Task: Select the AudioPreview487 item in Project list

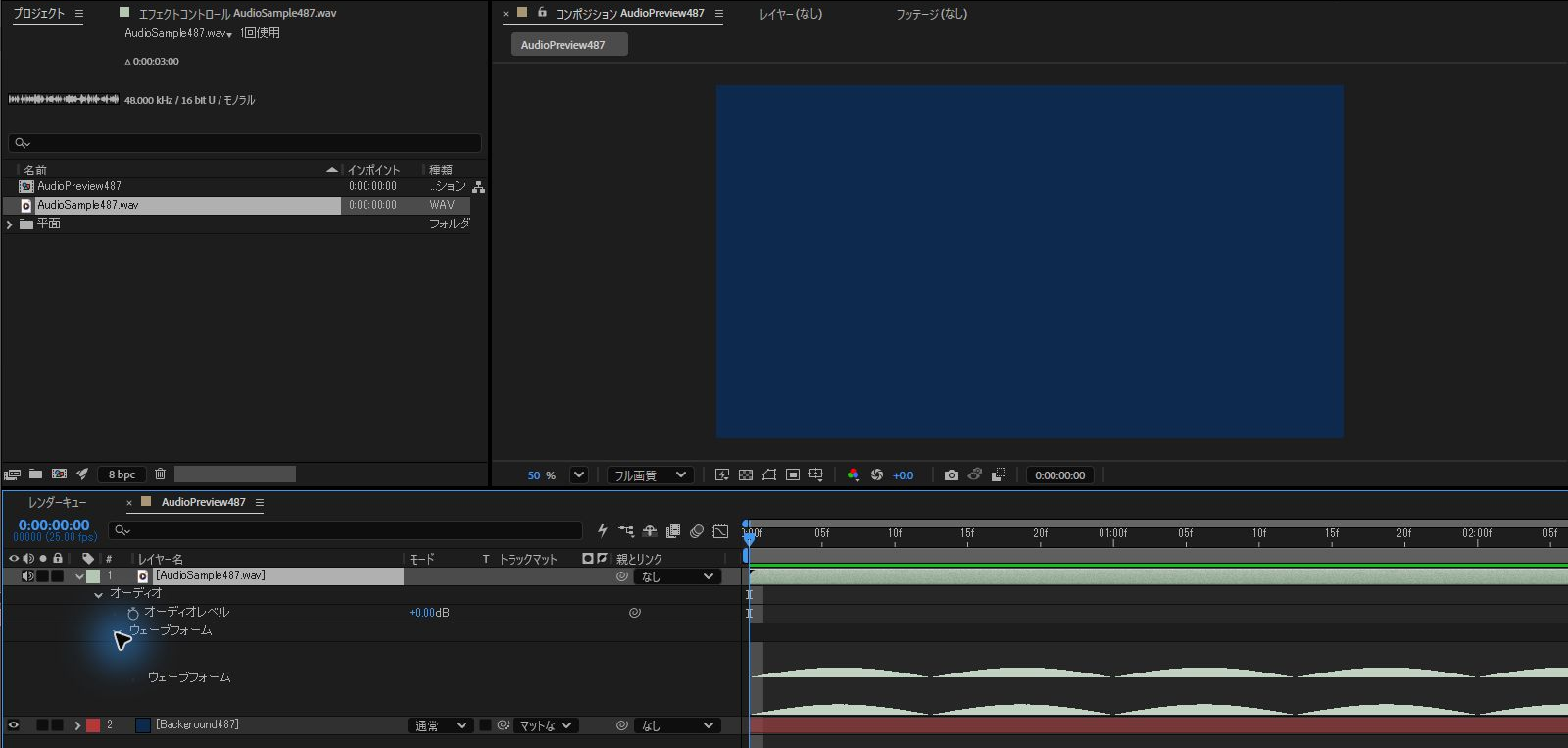Action: pyautogui.click(x=79, y=186)
